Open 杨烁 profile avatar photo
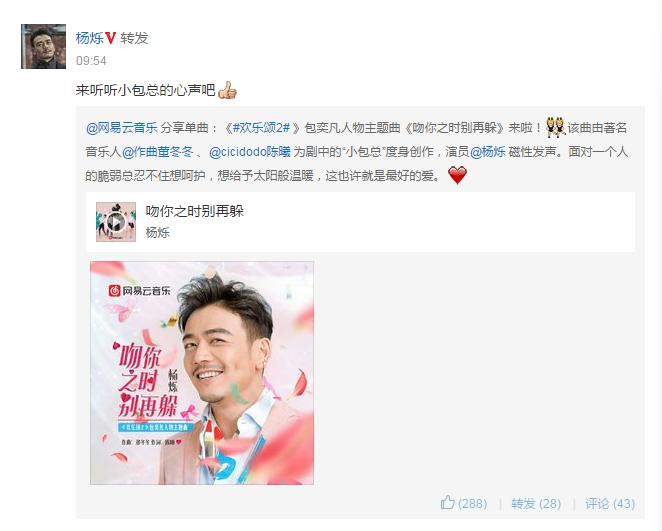The width and height of the screenshot is (662, 531). pos(43,46)
